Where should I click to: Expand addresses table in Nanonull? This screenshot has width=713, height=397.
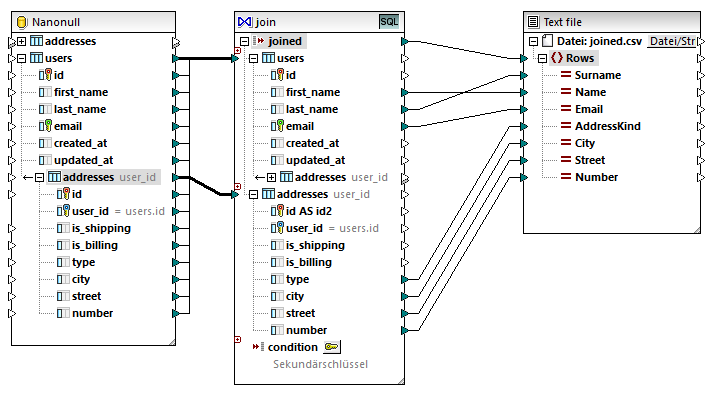(x=21, y=41)
